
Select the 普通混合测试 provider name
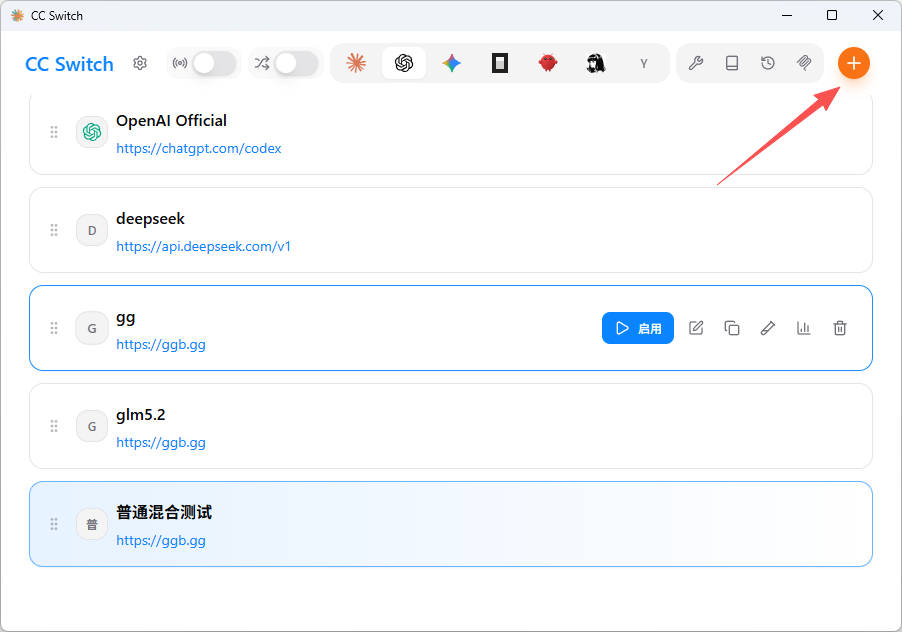click(x=164, y=512)
